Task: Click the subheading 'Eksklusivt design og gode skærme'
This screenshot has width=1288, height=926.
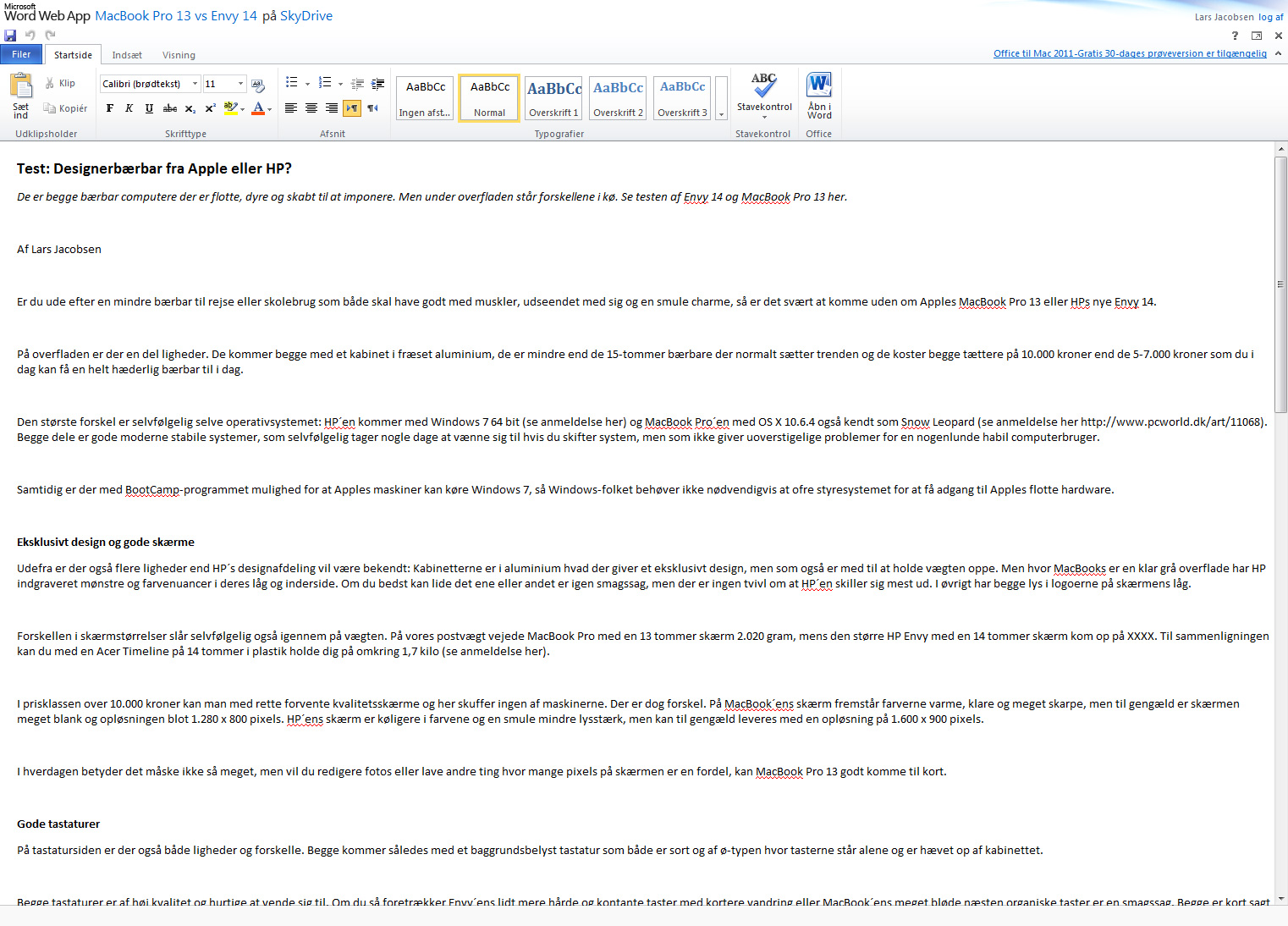Action: pos(106,542)
